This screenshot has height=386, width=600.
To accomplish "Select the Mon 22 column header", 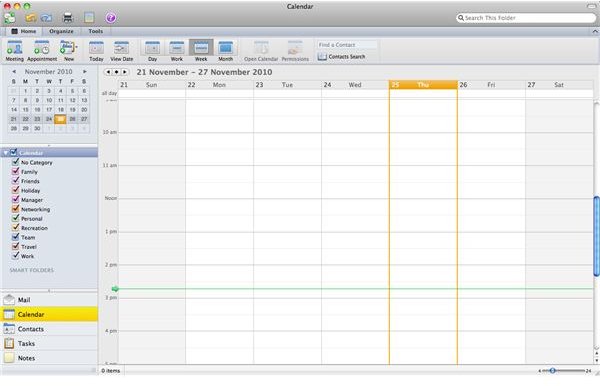I will pos(219,85).
